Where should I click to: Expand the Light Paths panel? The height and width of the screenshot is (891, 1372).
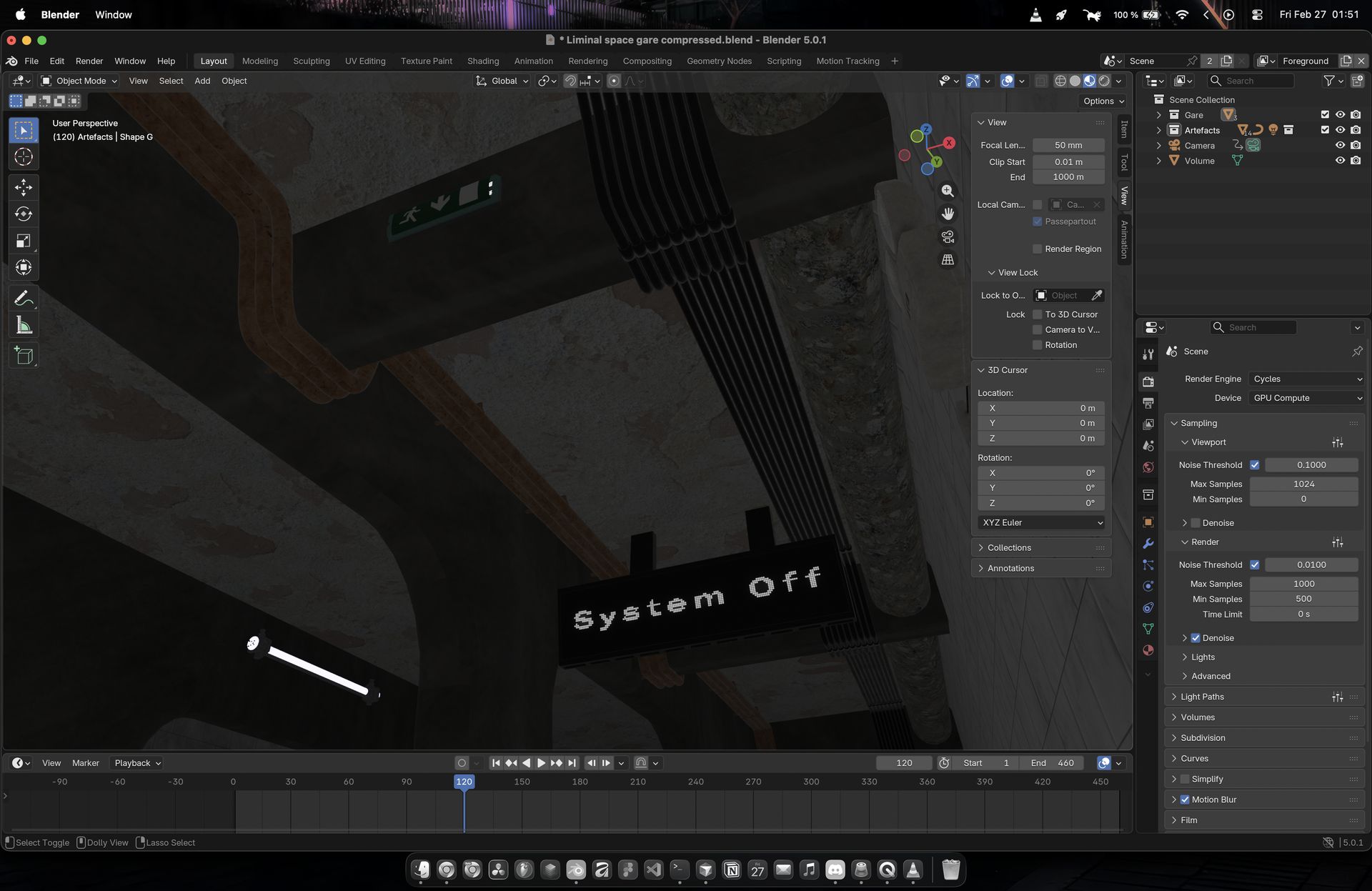(1202, 697)
